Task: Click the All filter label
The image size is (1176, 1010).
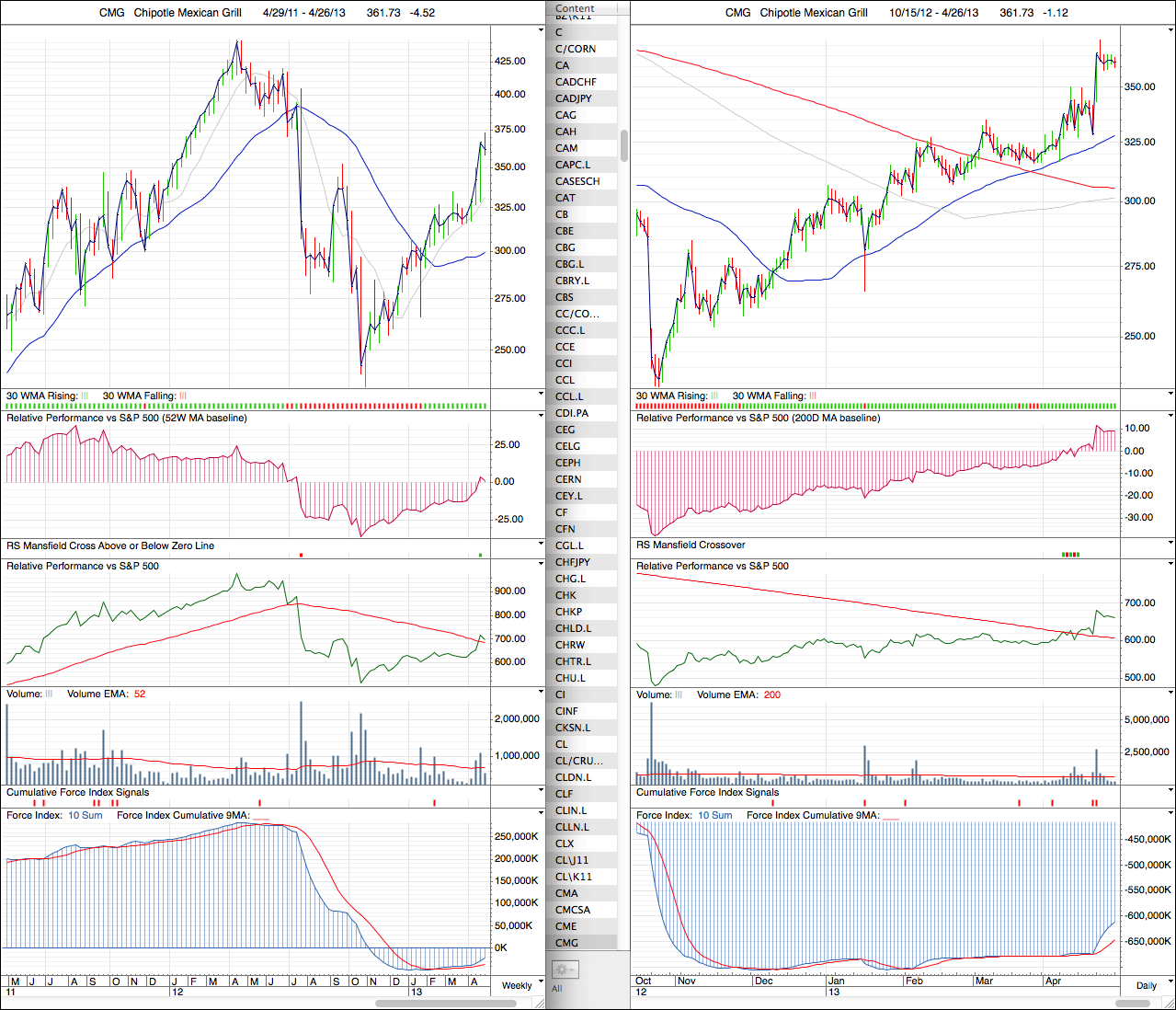Action: [x=556, y=989]
